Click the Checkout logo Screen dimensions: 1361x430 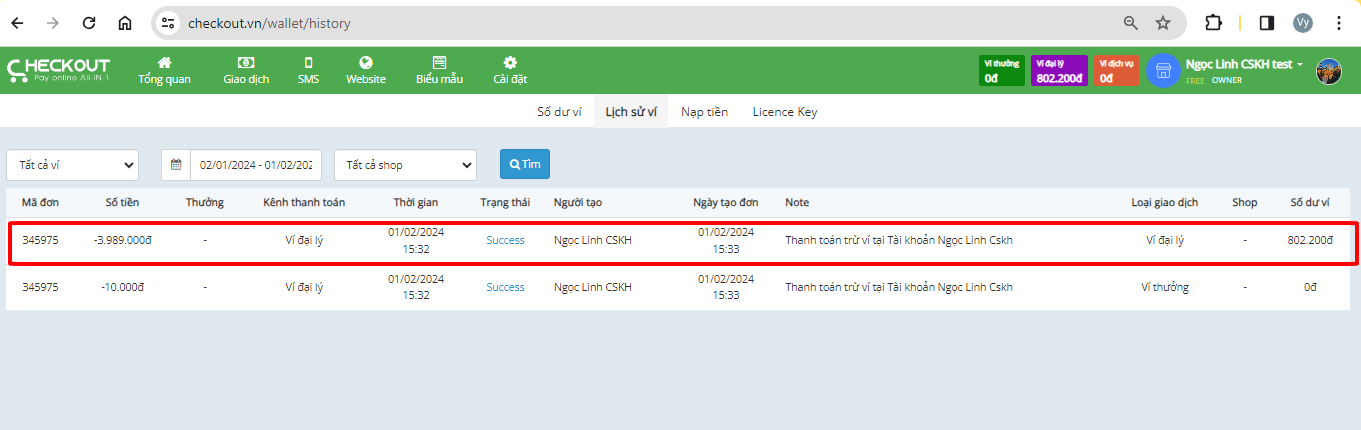pyautogui.click(x=58, y=70)
